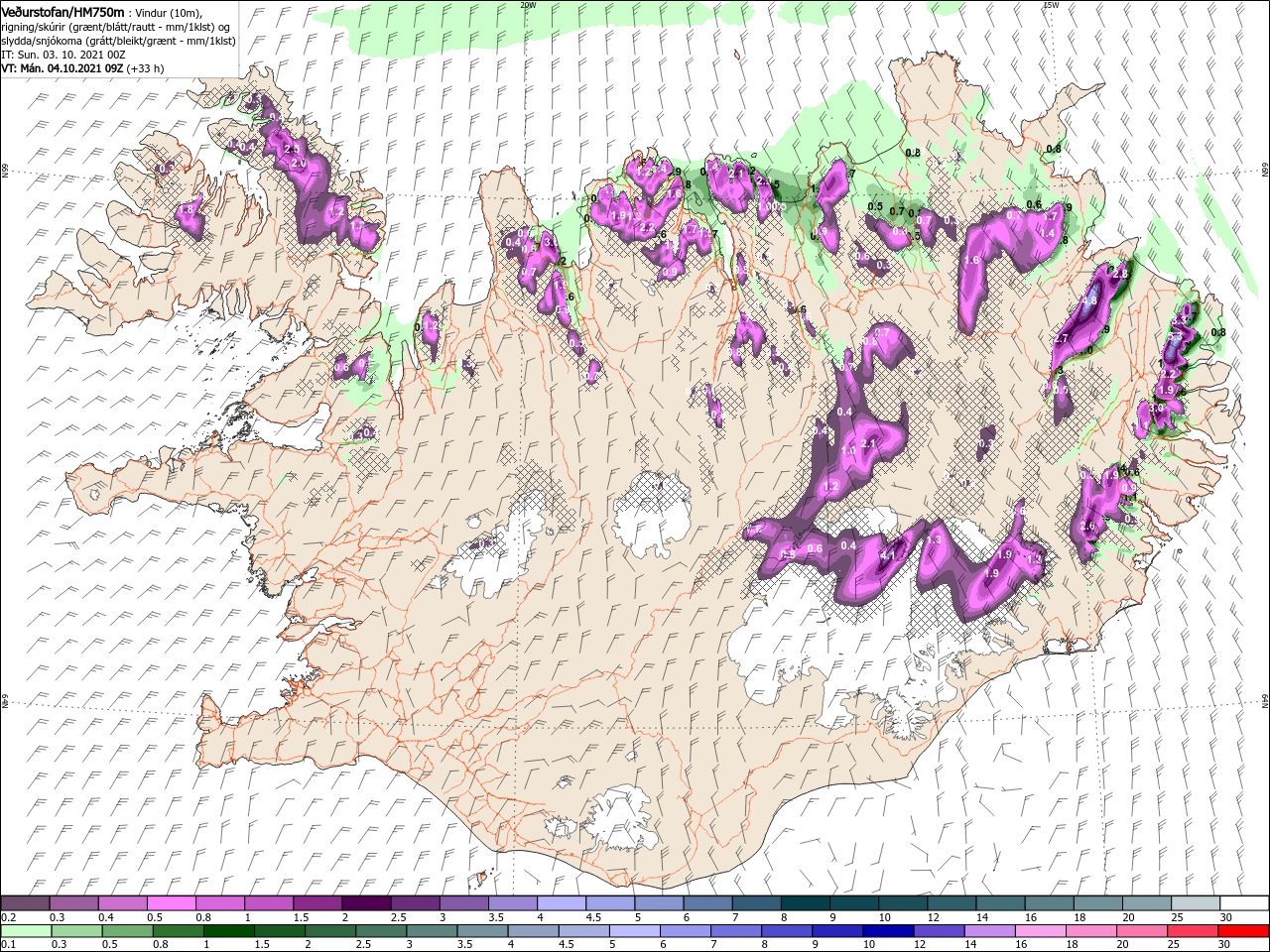Pick the deep blue swatch between 10 and 12

coord(888,931)
